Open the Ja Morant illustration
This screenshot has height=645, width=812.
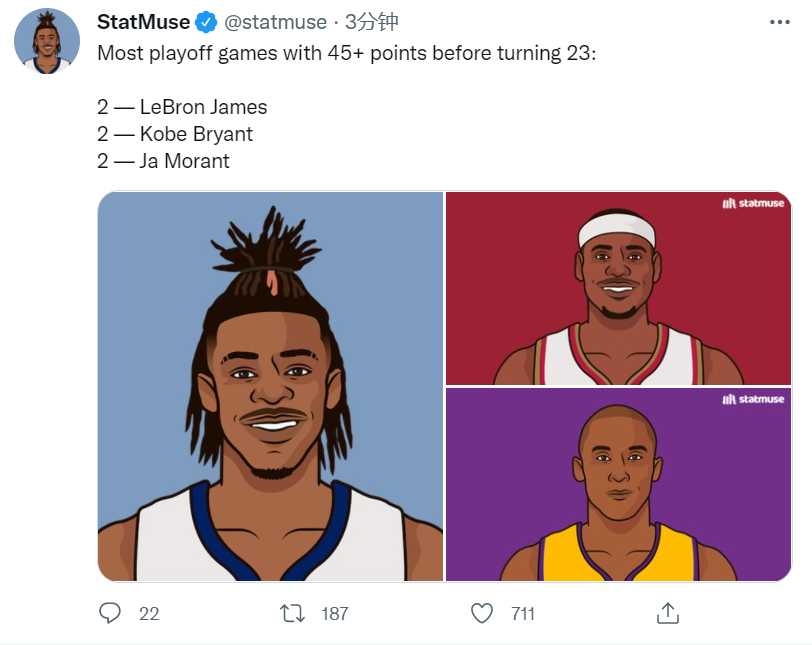270,386
